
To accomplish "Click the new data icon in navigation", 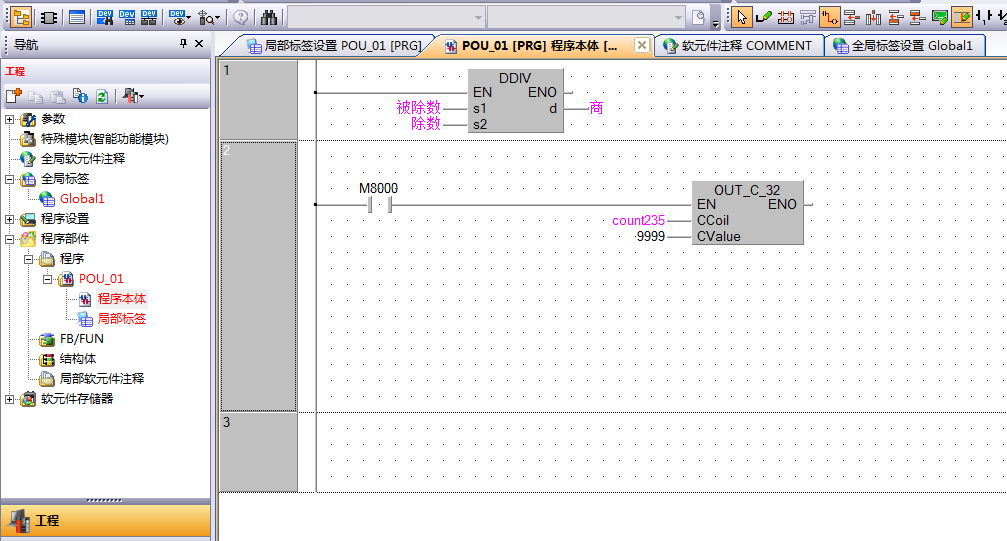I will click(13, 96).
